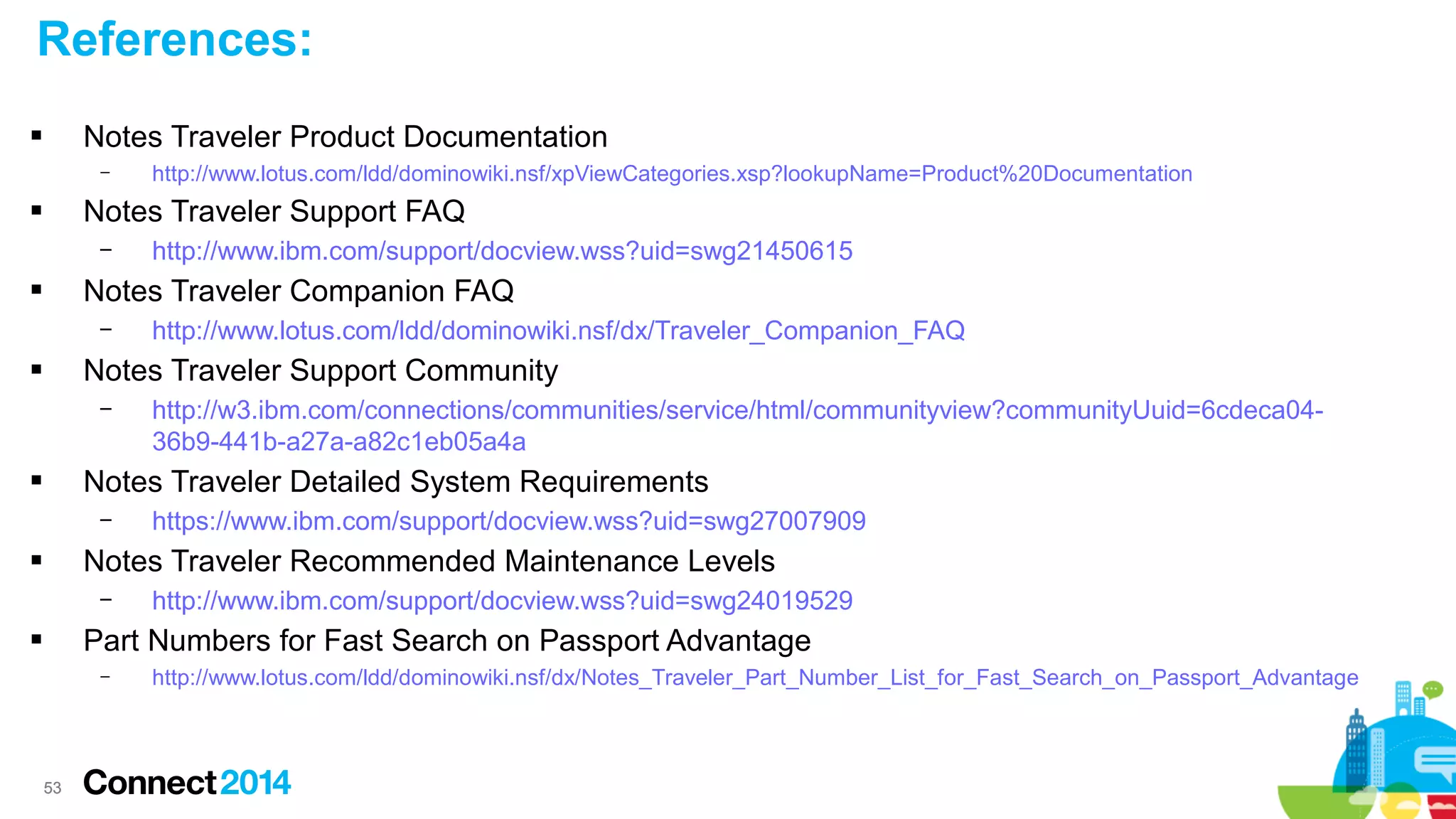Select the 'Notes Traveler Support FAQ' heading

point(274,211)
